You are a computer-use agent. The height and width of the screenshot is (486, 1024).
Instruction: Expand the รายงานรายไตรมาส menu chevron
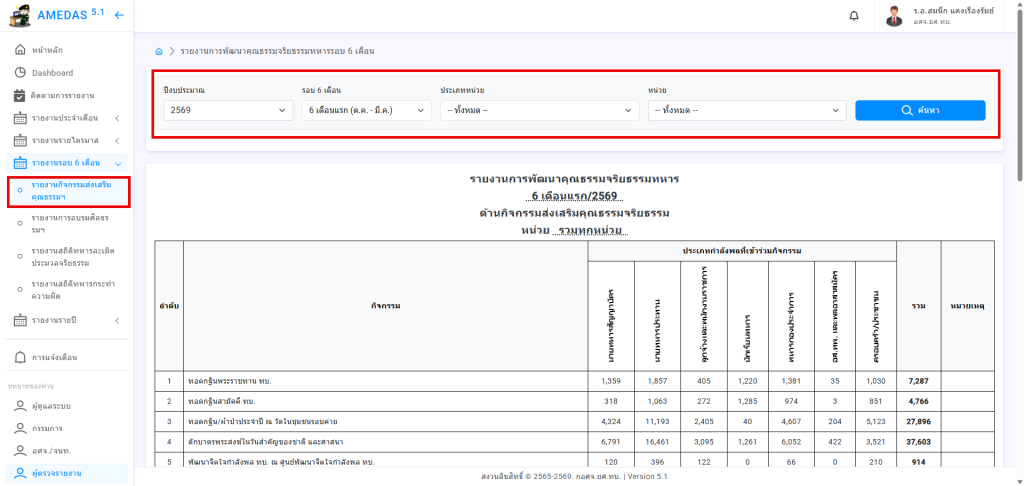(x=117, y=140)
